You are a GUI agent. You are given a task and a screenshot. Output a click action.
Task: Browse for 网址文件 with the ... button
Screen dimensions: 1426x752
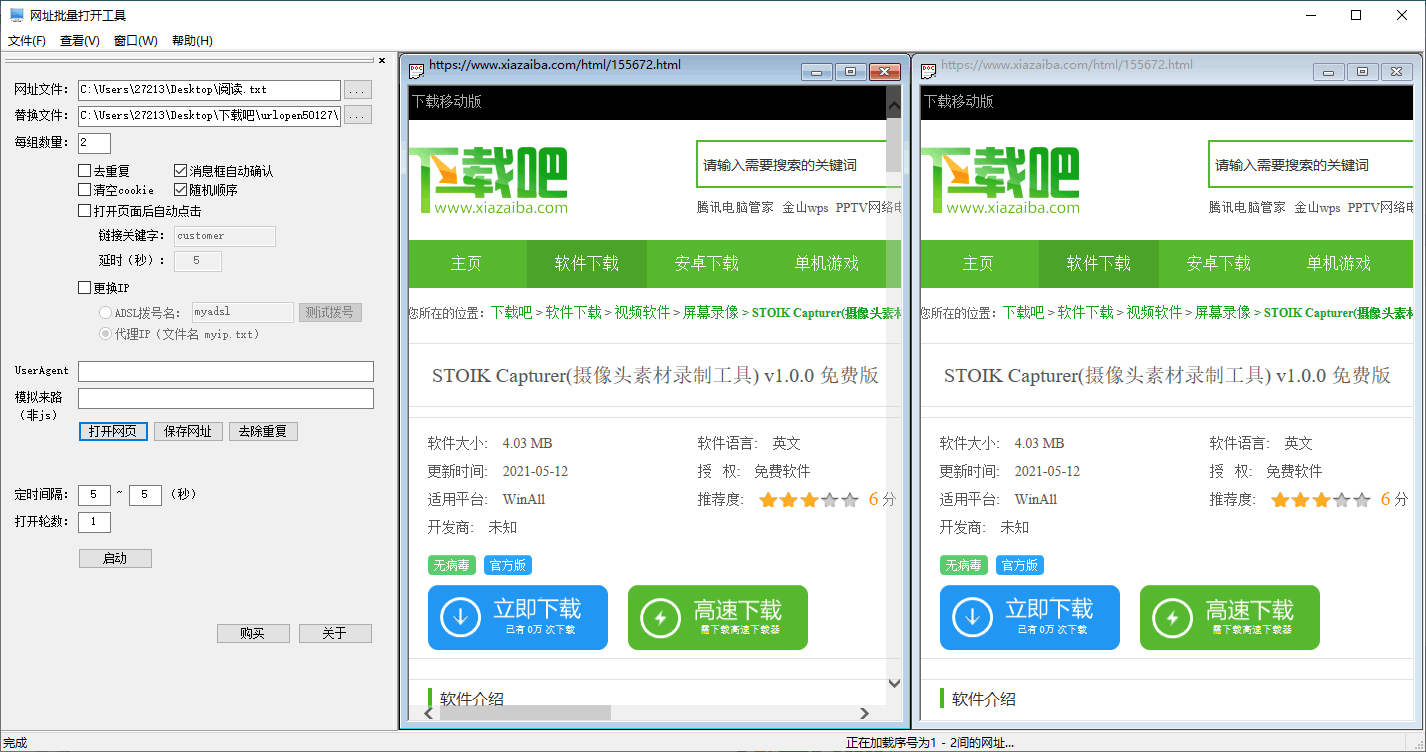tap(358, 90)
